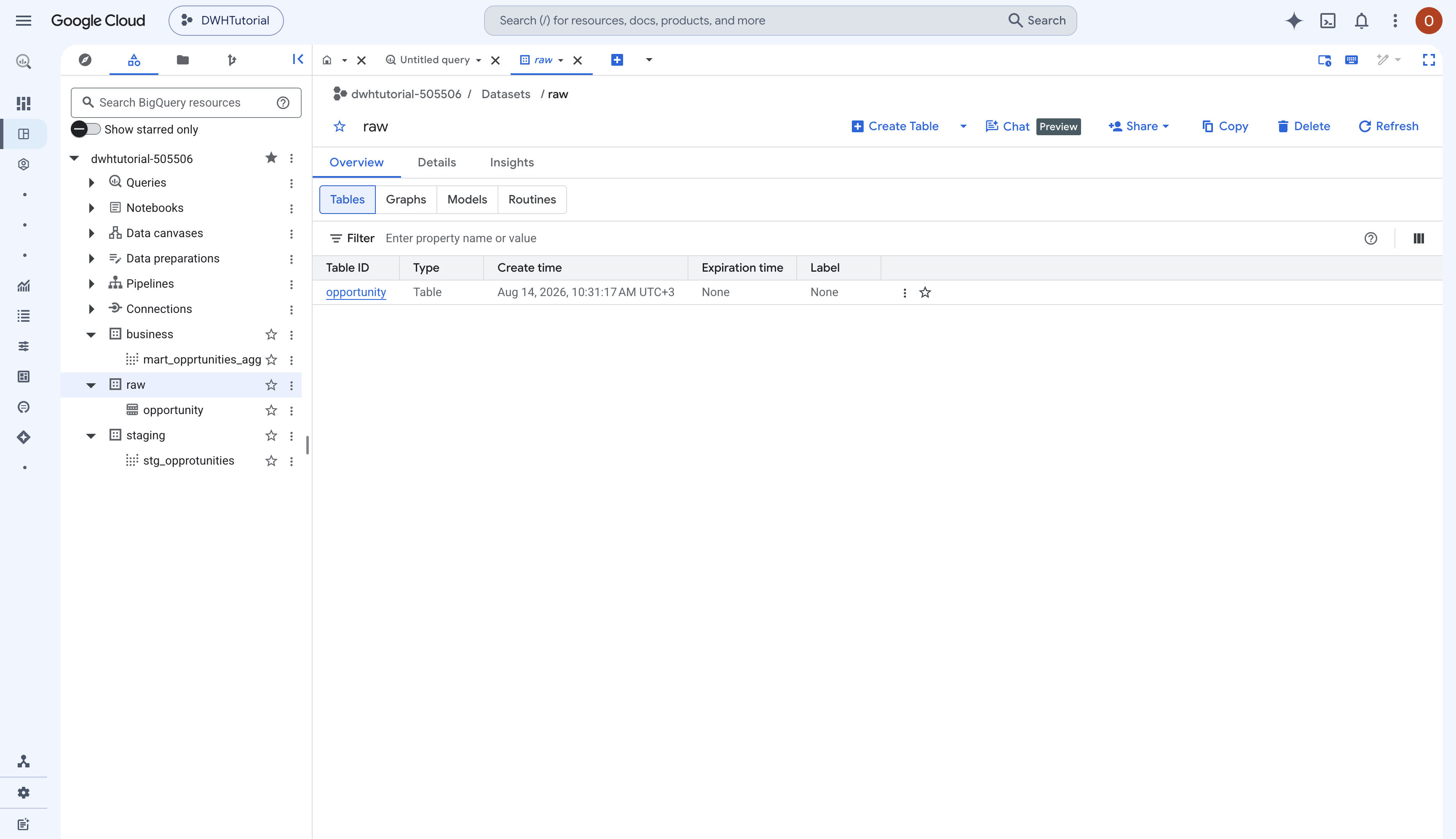Open the raw dataset three-dot menu in tree
1456x839 pixels.
291,385
